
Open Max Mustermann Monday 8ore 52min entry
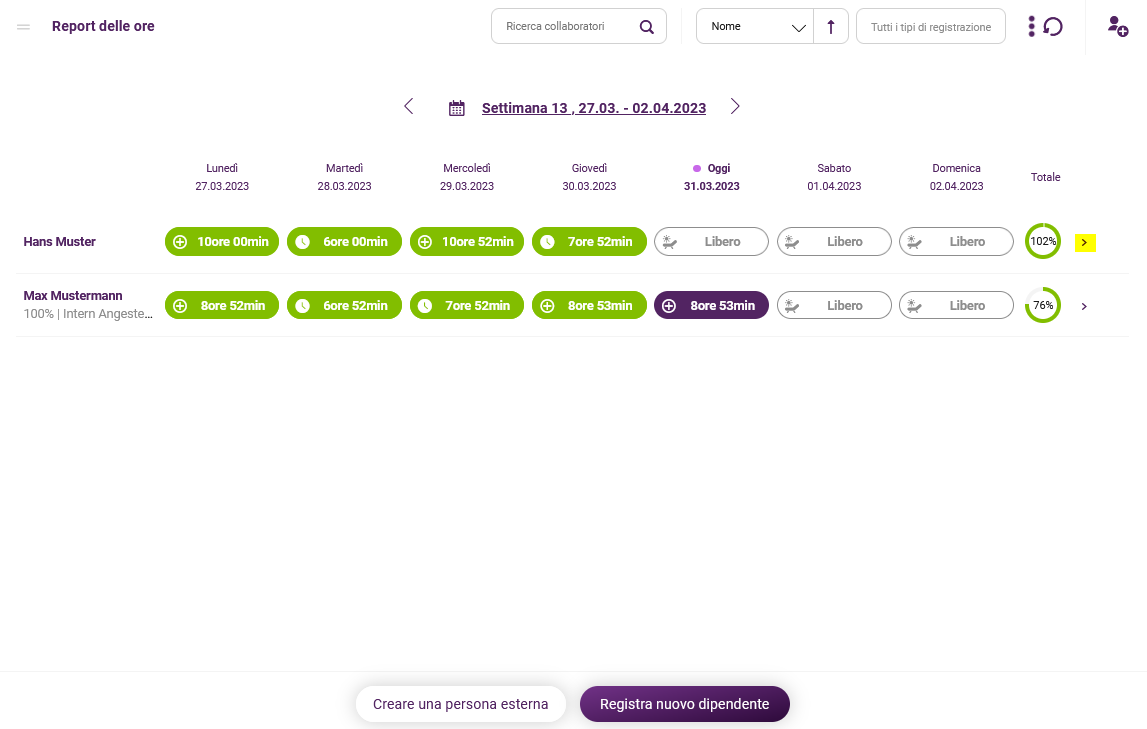(222, 306)
